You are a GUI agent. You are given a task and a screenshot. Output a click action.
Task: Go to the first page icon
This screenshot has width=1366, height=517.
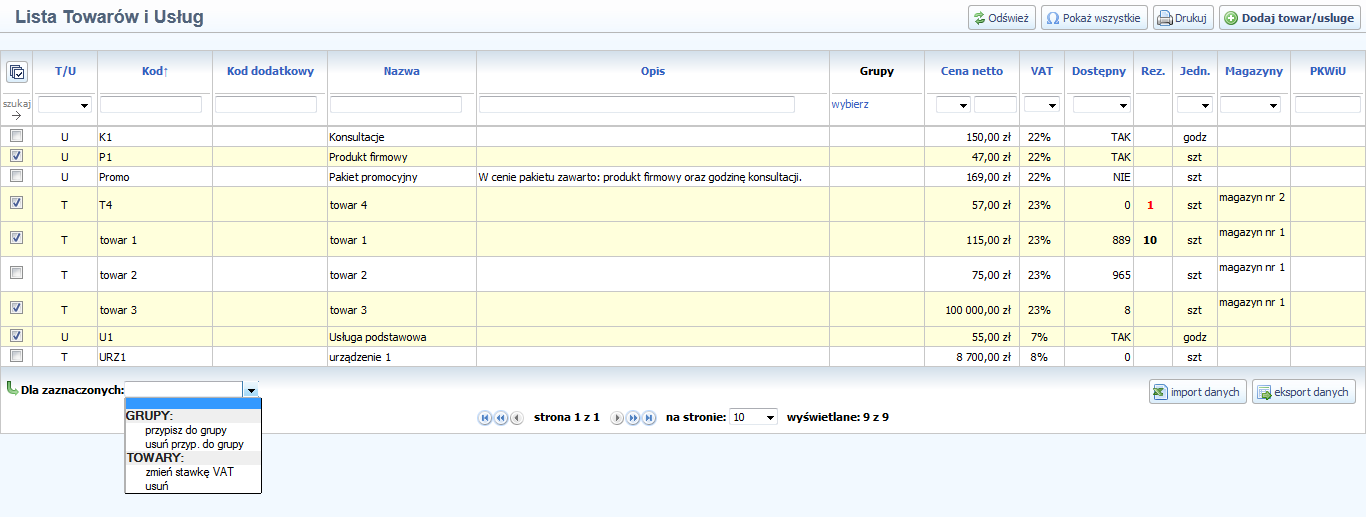(485, 418)
